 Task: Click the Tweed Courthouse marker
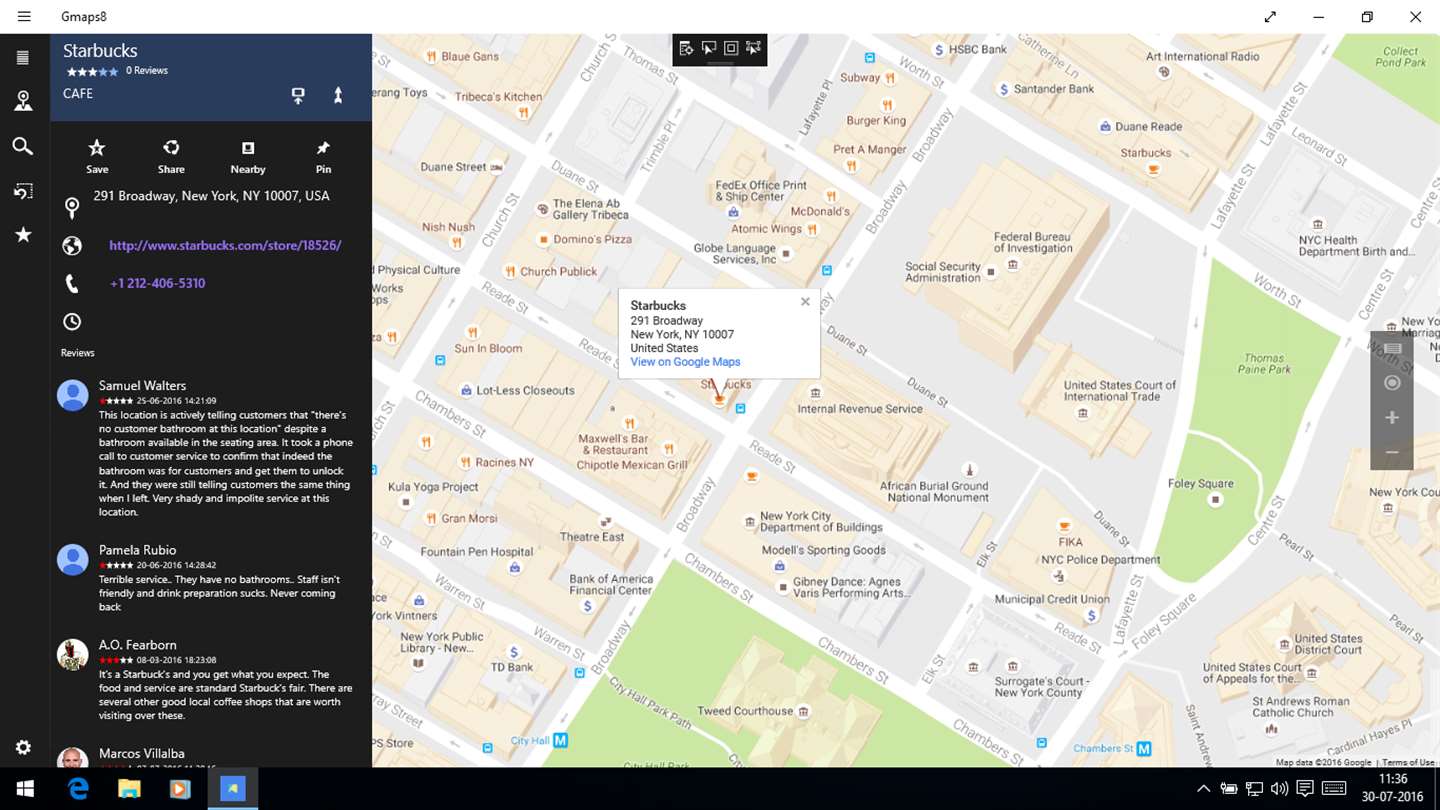click(804, 712)
